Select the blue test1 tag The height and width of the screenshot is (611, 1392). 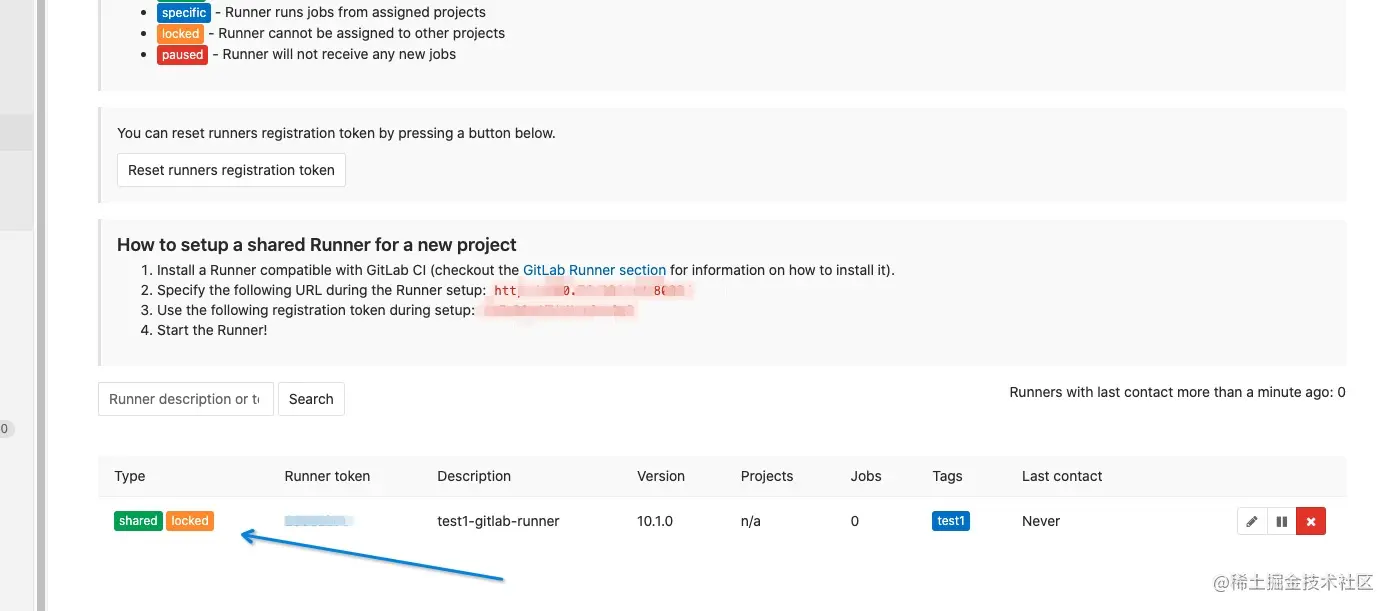tap(950, 521)
